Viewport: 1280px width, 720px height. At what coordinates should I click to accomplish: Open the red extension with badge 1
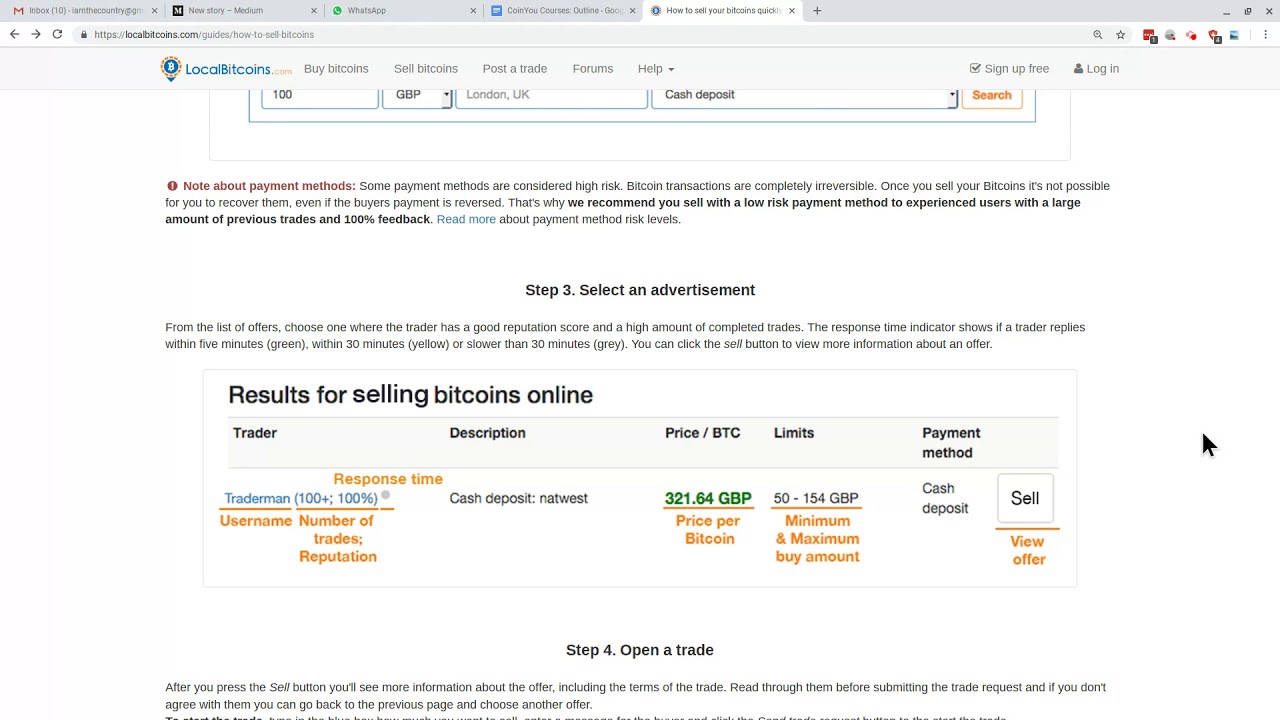click(x=1149, y=35)
